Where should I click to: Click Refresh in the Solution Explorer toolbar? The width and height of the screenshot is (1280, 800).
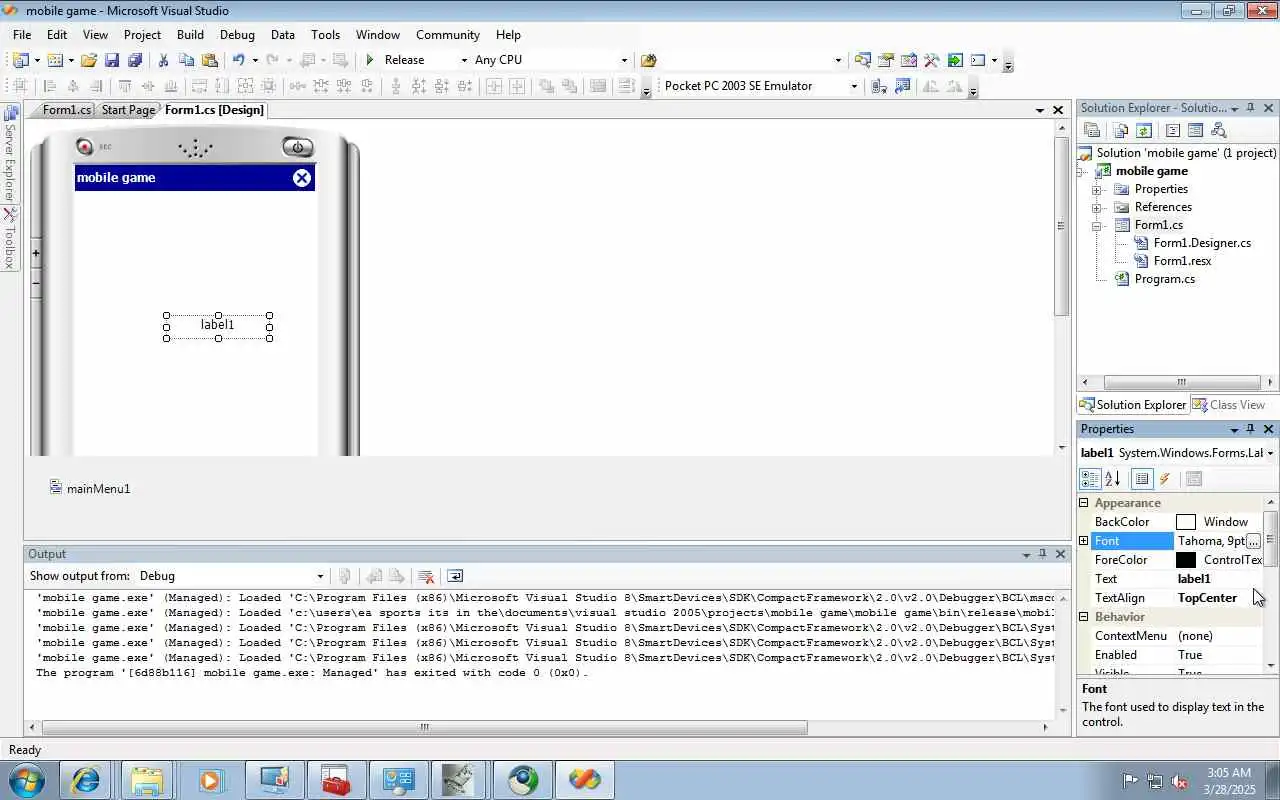pos(1144,130)
